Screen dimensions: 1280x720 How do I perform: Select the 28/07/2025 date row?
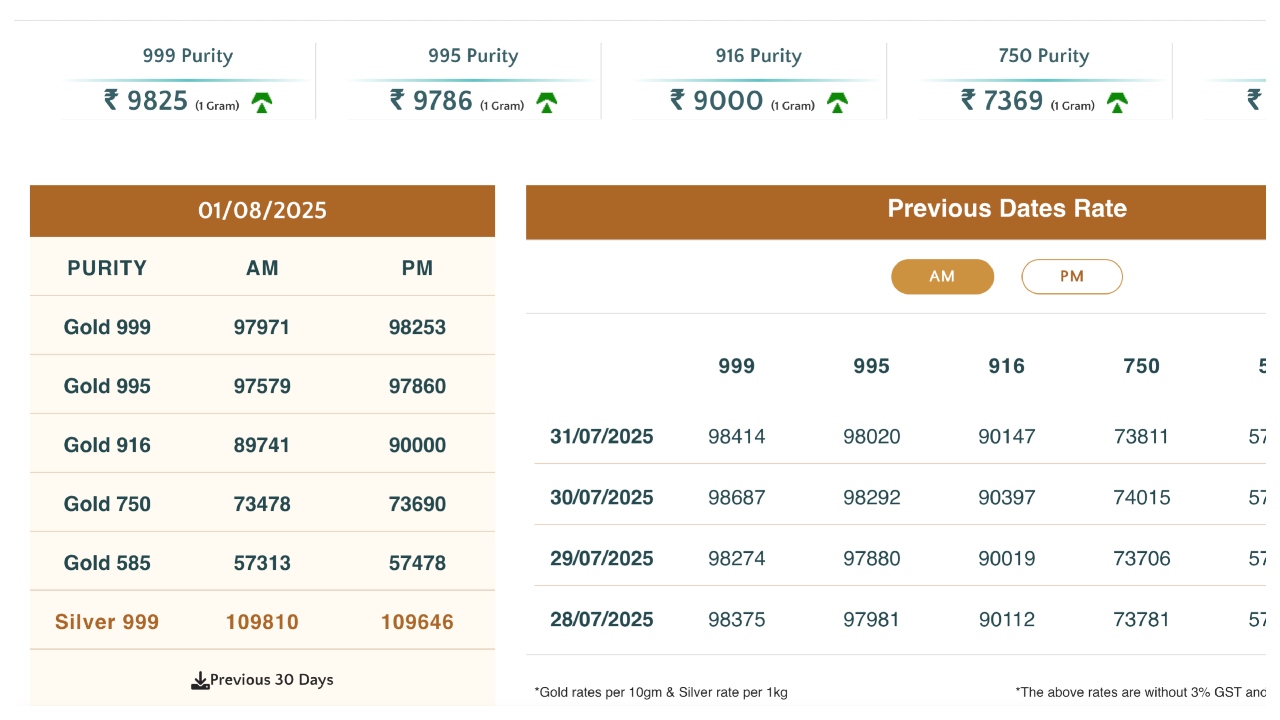pyautogui.click(x=601, y=620)
